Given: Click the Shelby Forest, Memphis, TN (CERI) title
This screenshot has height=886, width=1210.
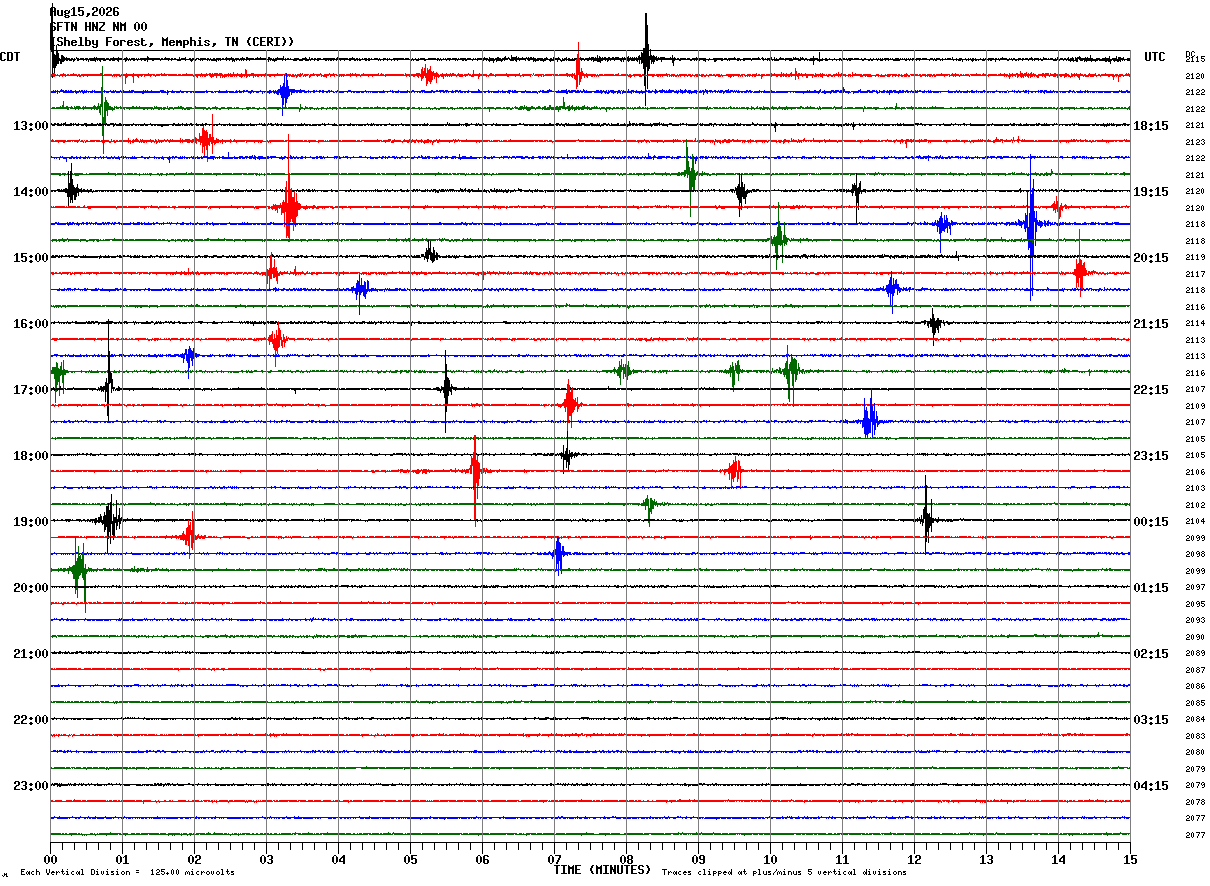Looking at the screenshot, I should click(172, 42).
